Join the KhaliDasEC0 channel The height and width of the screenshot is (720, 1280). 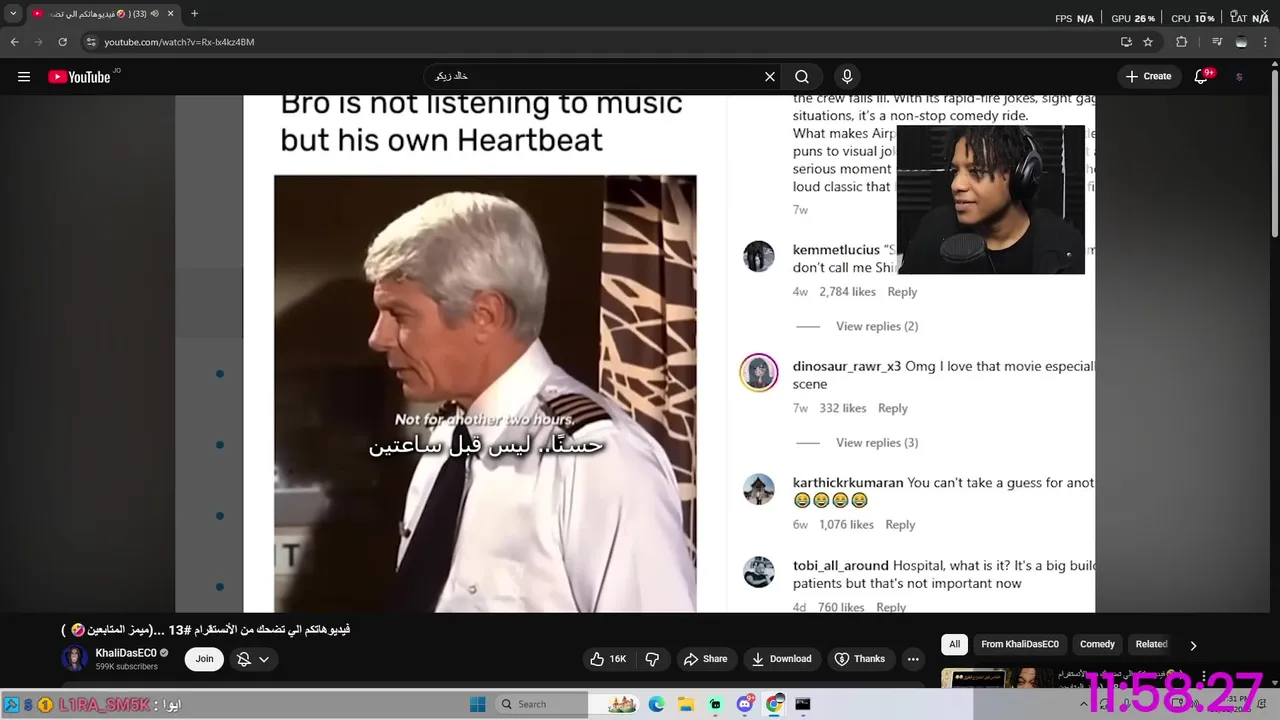[204, 659]
